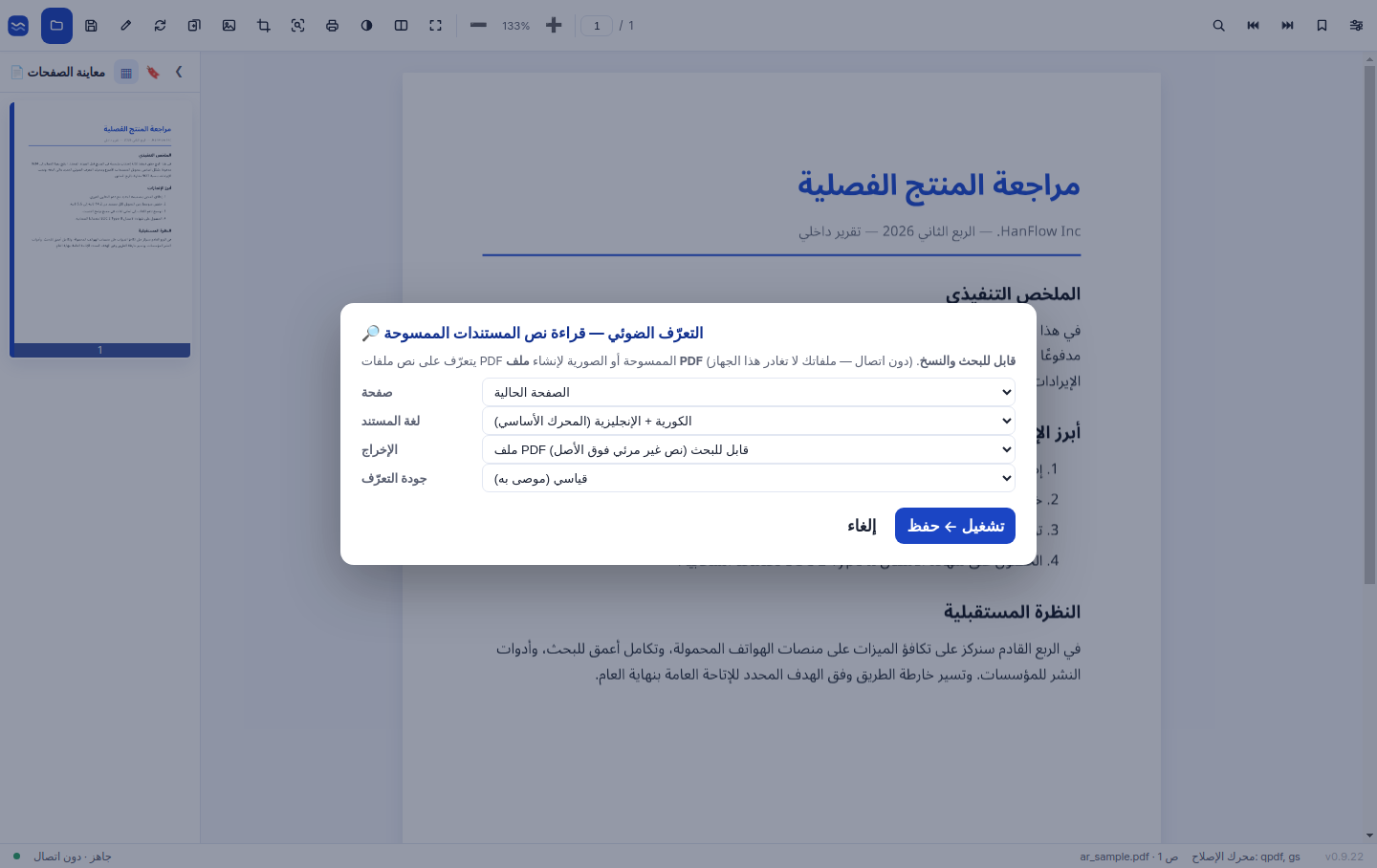The width and height of the screenshot is (1377, 868).
Task: Zoom in with the plus button
Action: 554,26
